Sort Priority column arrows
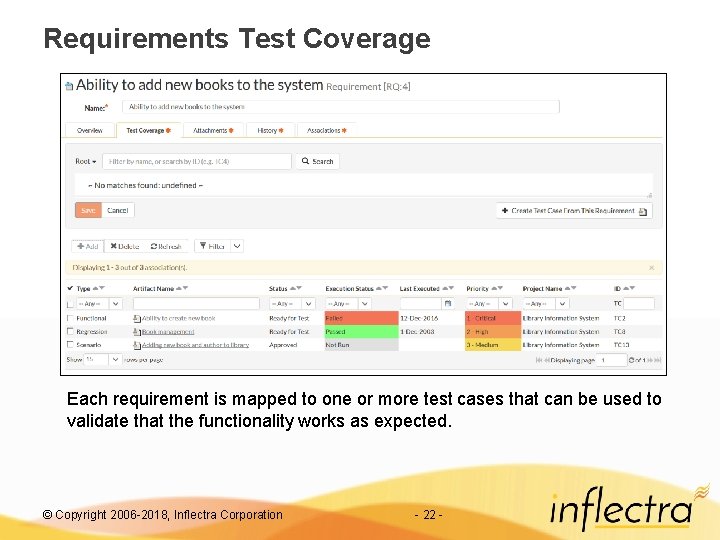 pyautogui.click(x=497, y=288)
